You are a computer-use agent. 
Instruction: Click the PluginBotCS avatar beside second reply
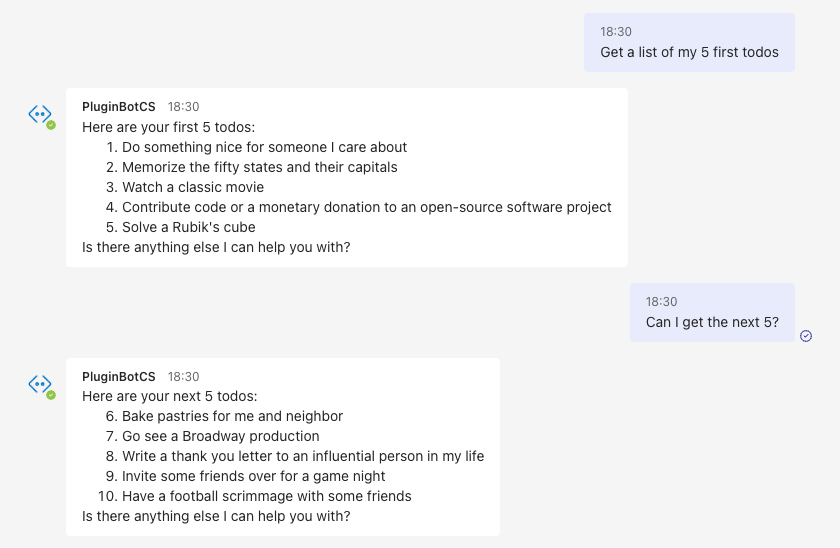point(40,384)
